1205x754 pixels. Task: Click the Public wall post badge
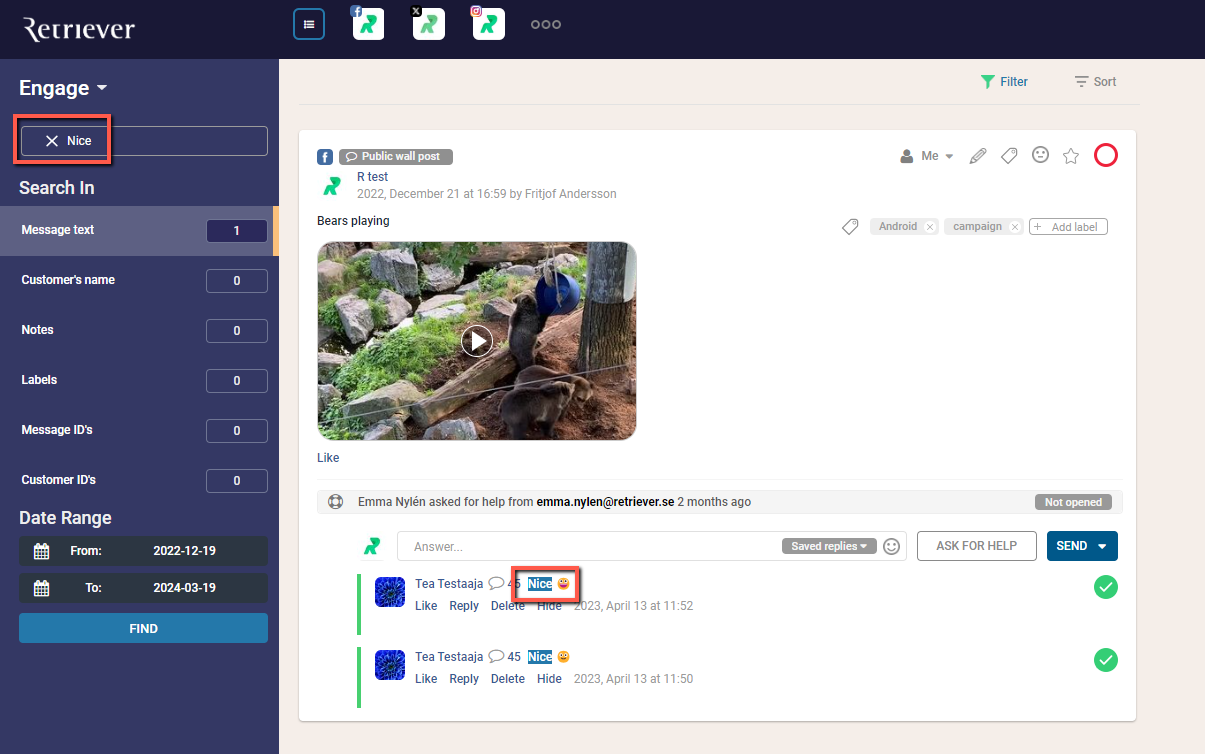pyautogui.click(x=396, y=157)
